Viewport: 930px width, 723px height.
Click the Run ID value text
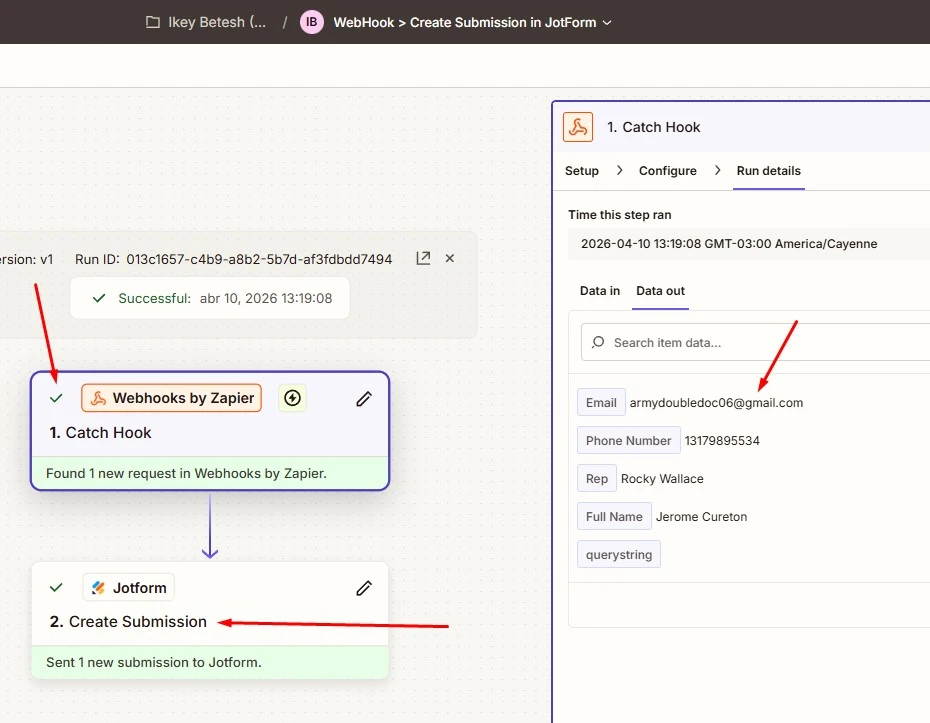coord(259,259)
